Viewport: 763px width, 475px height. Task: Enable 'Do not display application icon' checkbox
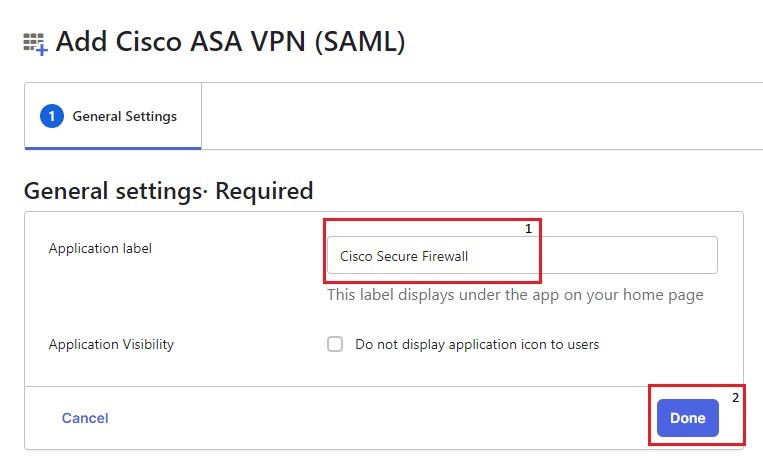[x=335, y=344]
